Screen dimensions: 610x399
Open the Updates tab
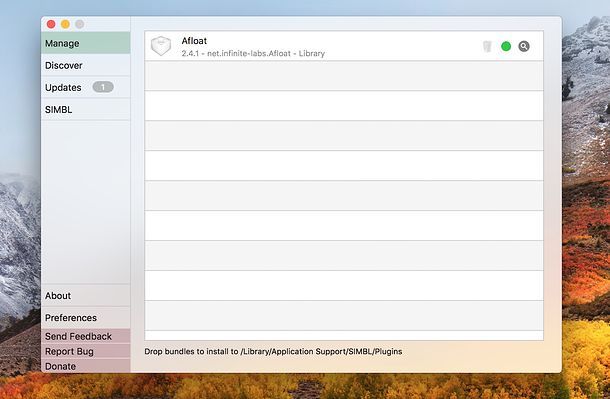click(x=86, y=88)
